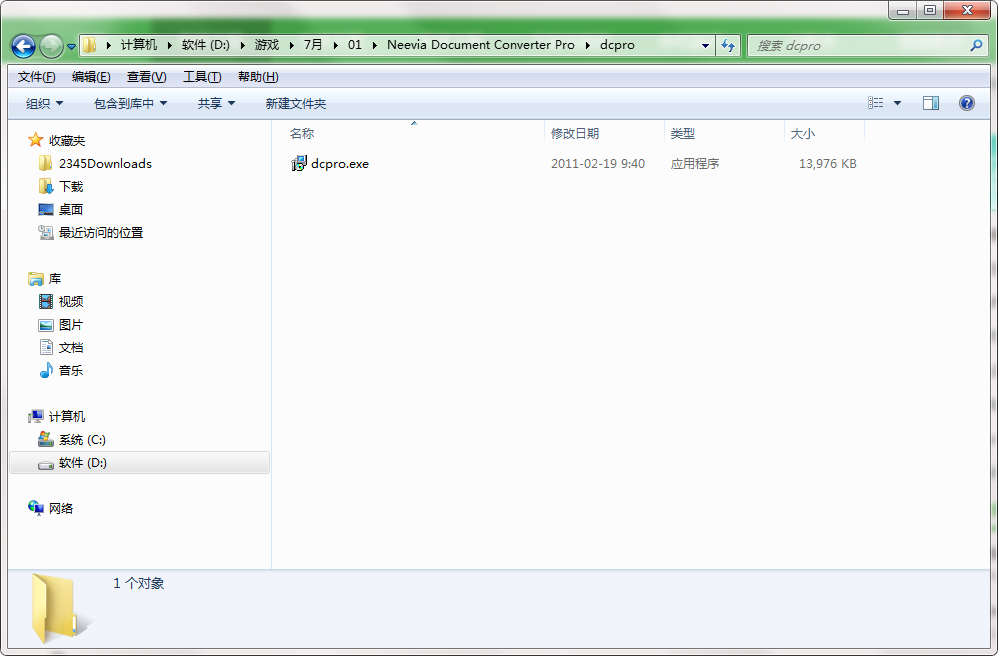Click the Forward navigation arrow

pos(51,46)
